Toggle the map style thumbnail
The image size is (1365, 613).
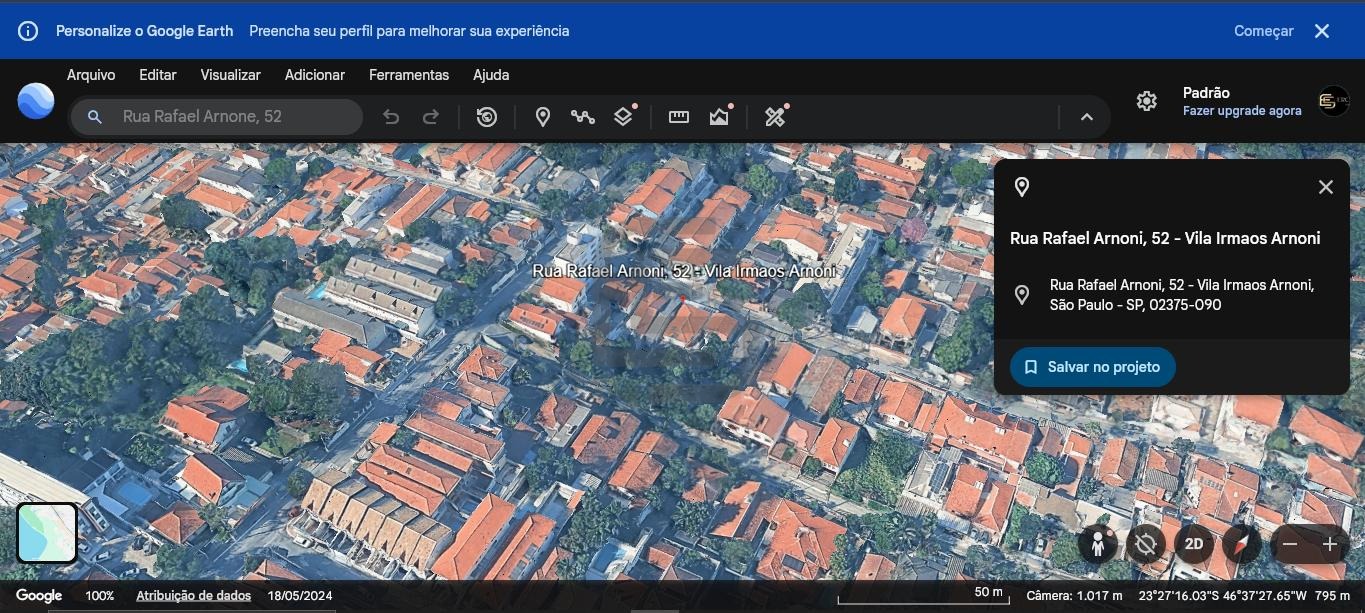[47, 533]
